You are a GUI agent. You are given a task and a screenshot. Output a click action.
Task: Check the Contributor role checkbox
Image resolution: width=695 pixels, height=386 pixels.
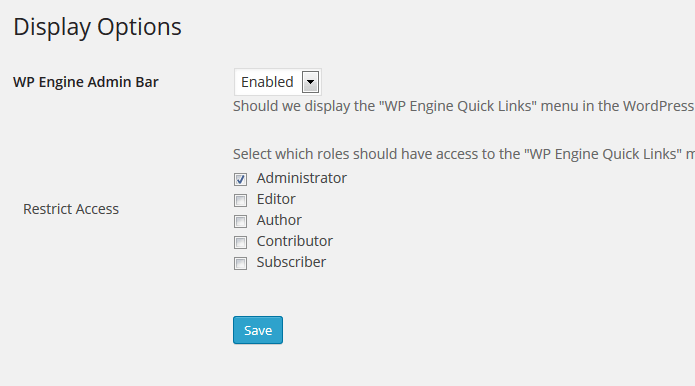240,242
